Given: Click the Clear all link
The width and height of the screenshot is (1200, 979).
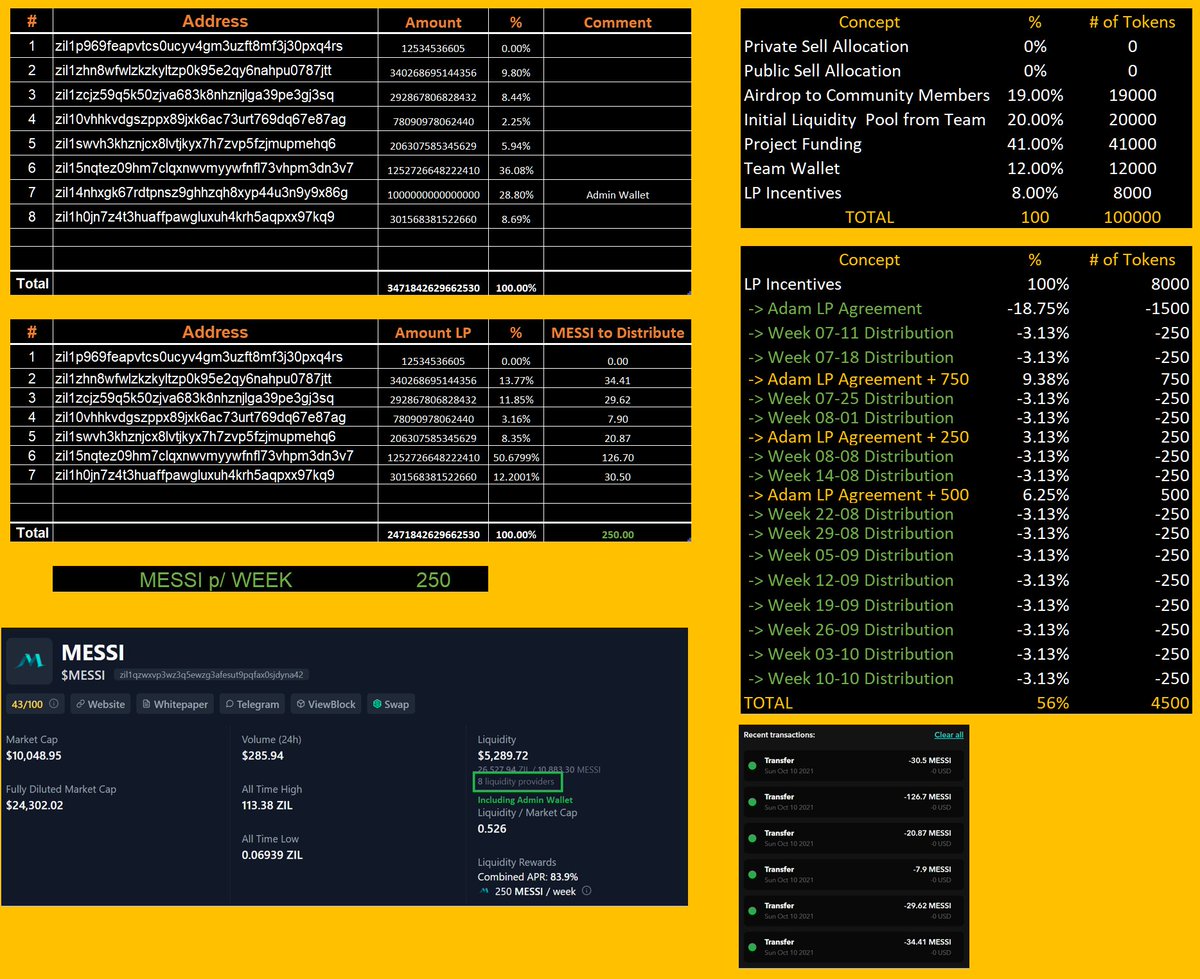Looking at the screenshot, I should click(950, 735).
